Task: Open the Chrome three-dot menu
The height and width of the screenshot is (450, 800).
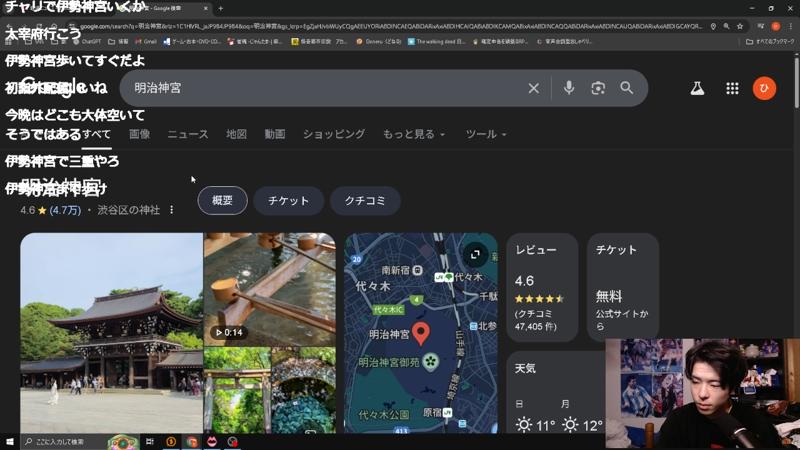Action: pyautogui.click(x=791, y=26)
